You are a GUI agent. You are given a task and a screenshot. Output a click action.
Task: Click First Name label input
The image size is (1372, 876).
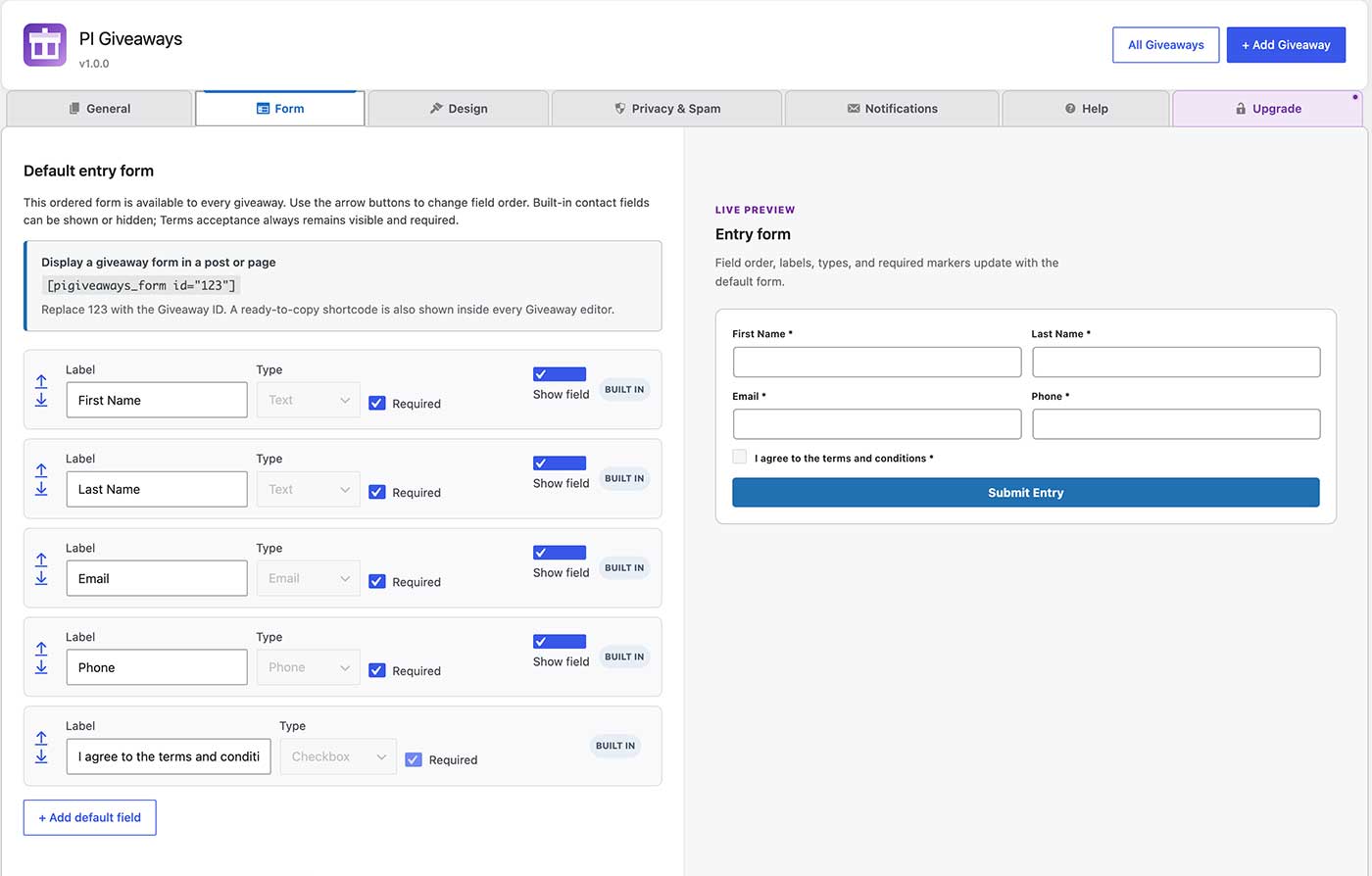tap(157, 400)
